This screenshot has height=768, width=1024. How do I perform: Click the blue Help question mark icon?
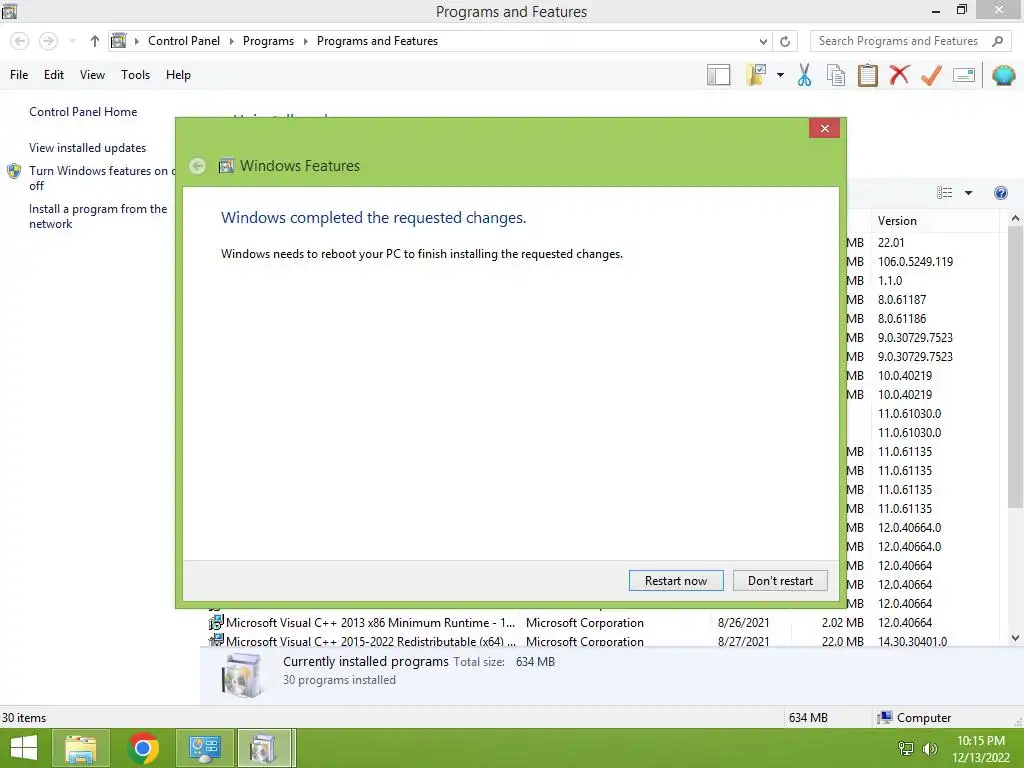[1000, 193]
